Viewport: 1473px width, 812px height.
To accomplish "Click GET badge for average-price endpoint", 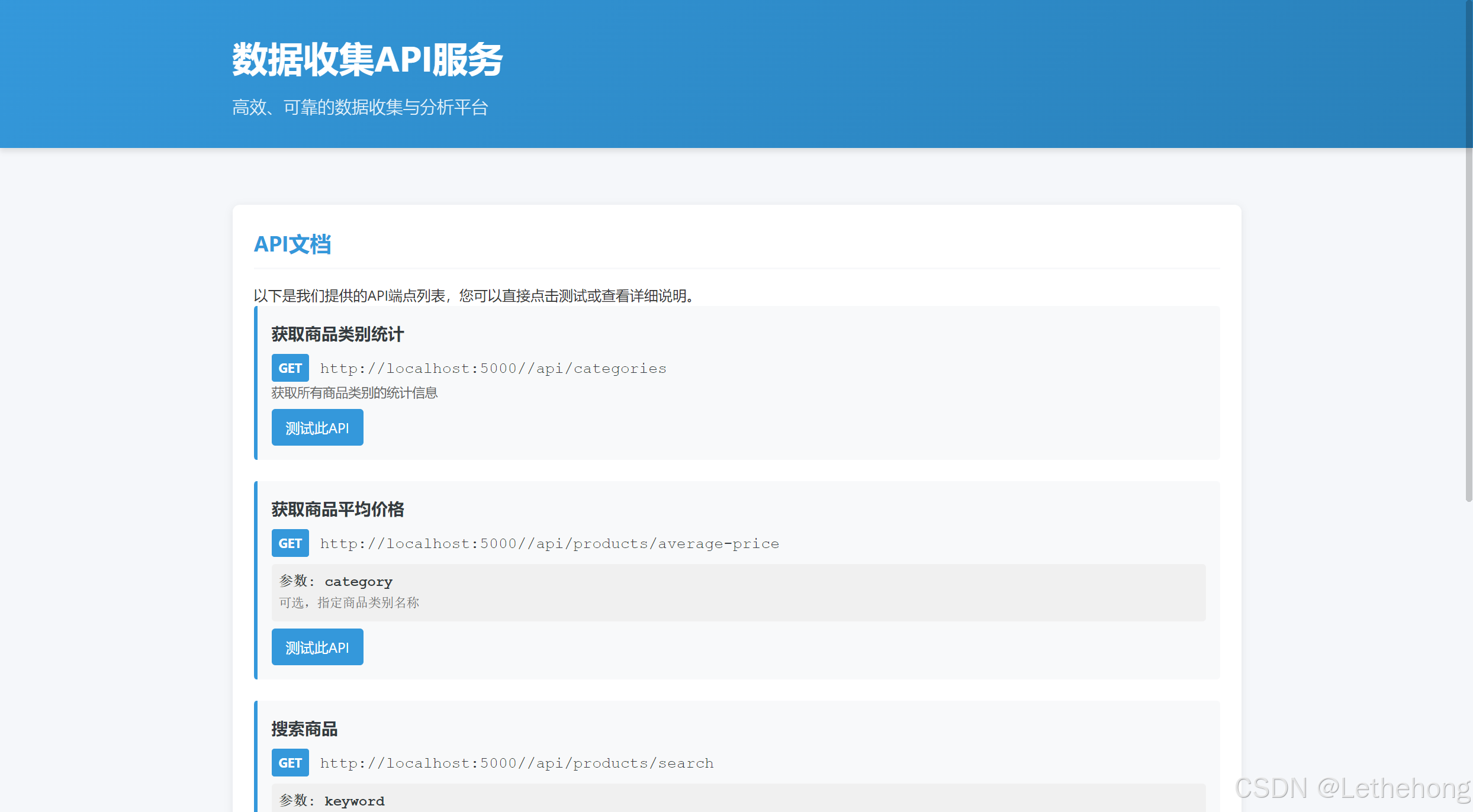I will 290,543.
